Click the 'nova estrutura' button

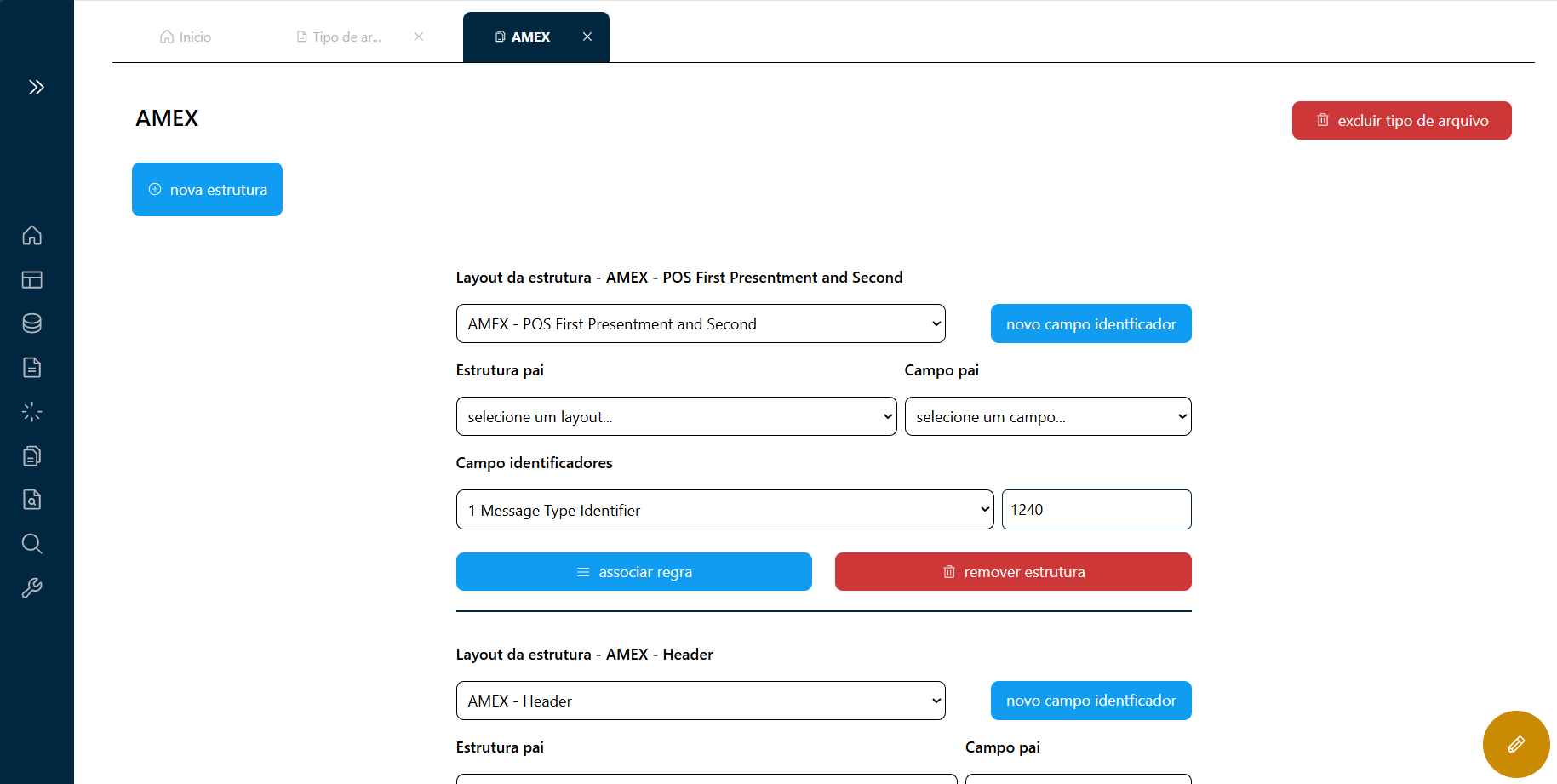click(x=207, y=189)
